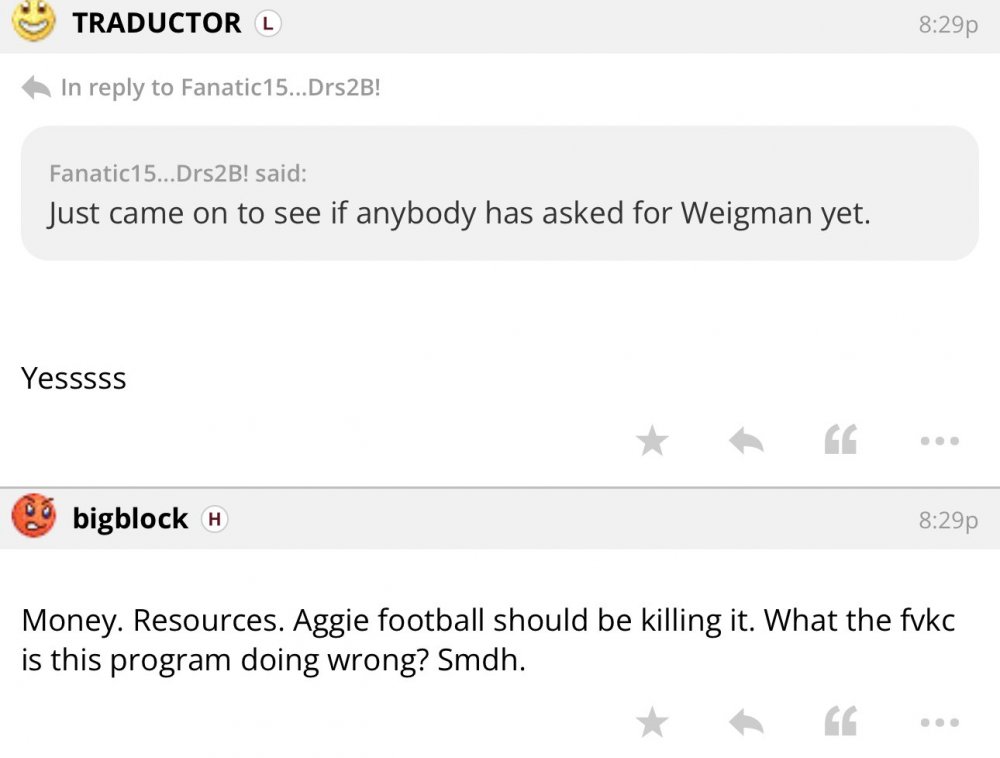Viewport: 1000px width, 758px height.
Task: Star TRADUCTOR's 'Yesssss' post
Action: click(x=653, y=440)
